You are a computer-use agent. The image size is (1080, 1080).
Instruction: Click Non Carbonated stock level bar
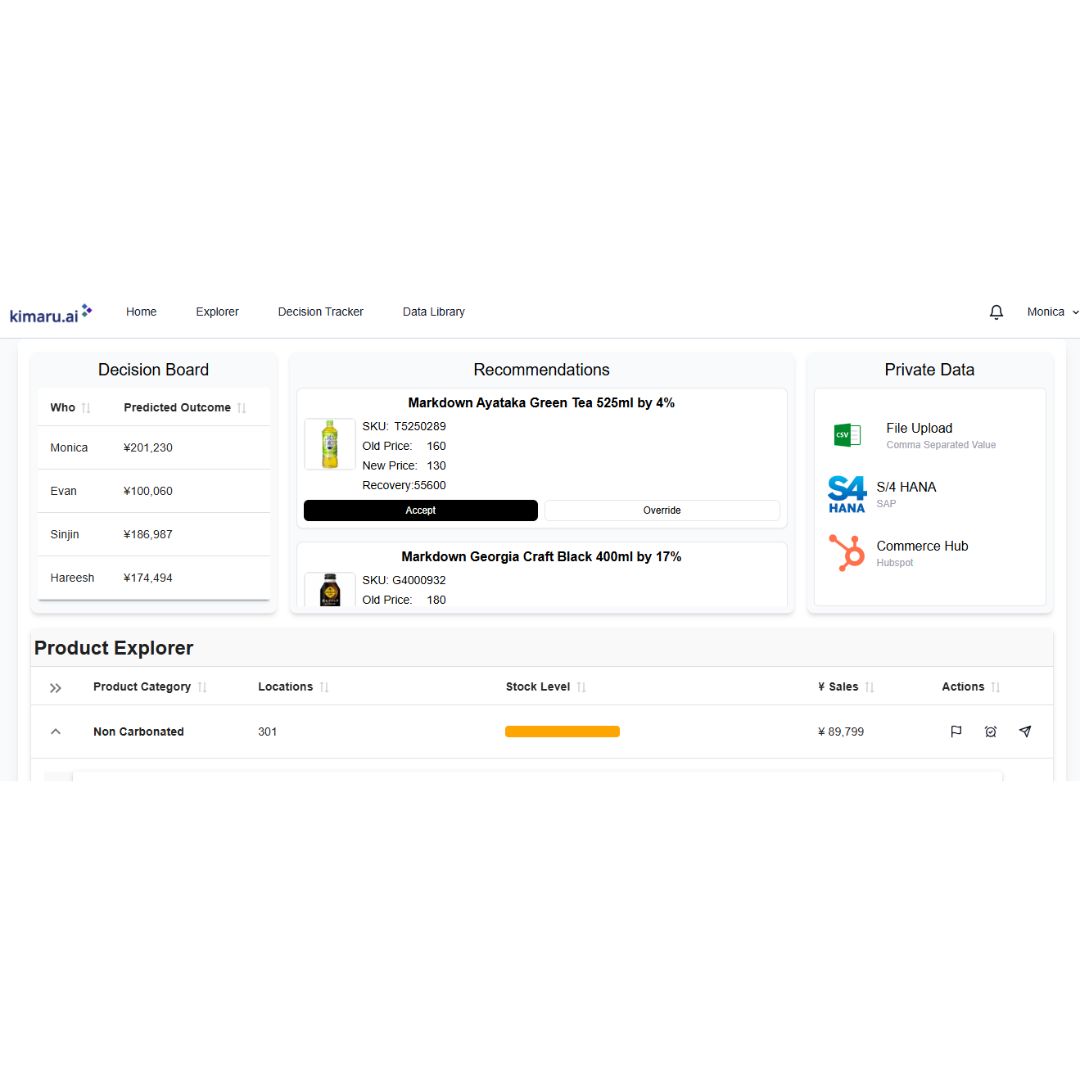click(562, 731)
